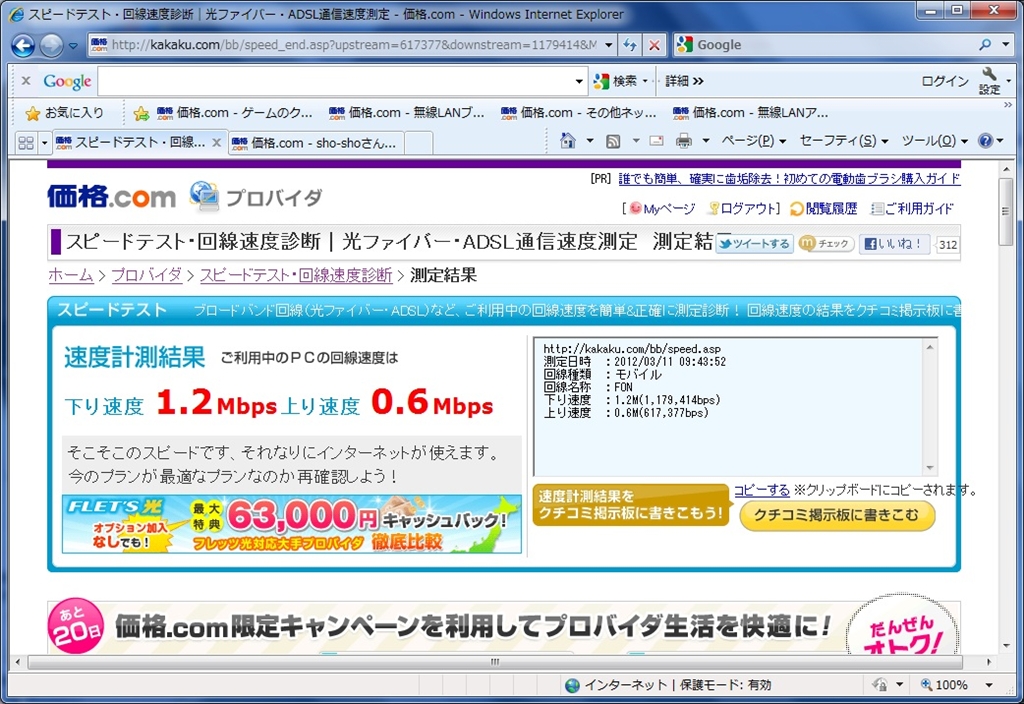The image size is (1024, 704).
Task: Switch to the sho-shoさん tab
Action: pyautogui.click(x=315, y=143)
